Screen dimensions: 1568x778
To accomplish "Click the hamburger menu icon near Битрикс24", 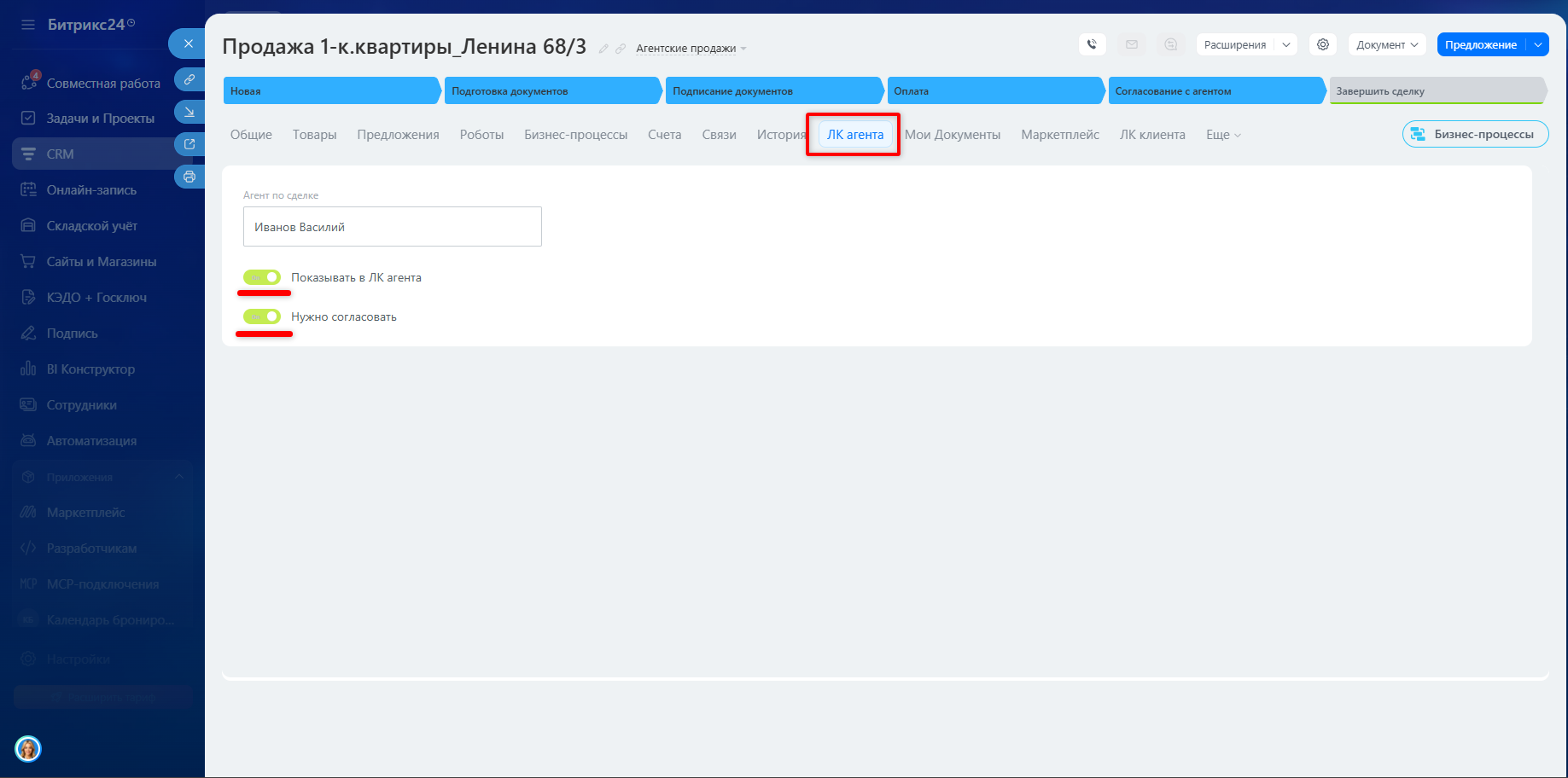I will (x=28, y=25).
